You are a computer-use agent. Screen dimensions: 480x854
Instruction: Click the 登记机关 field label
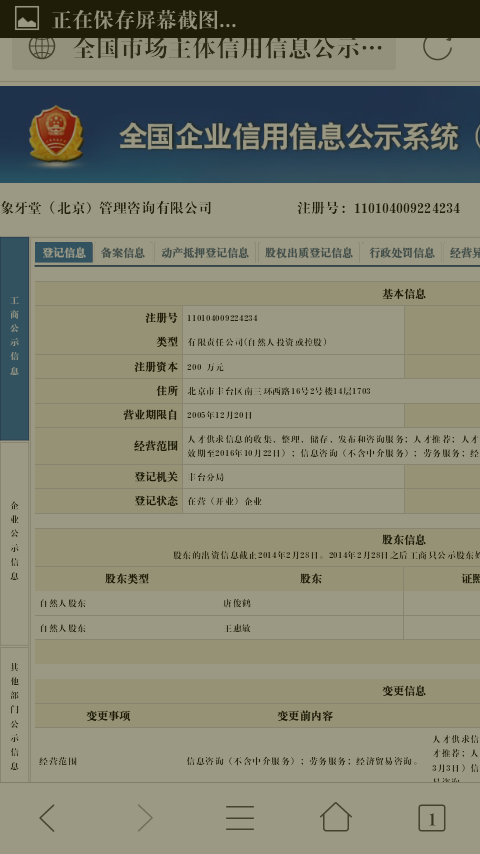[156, 477]
